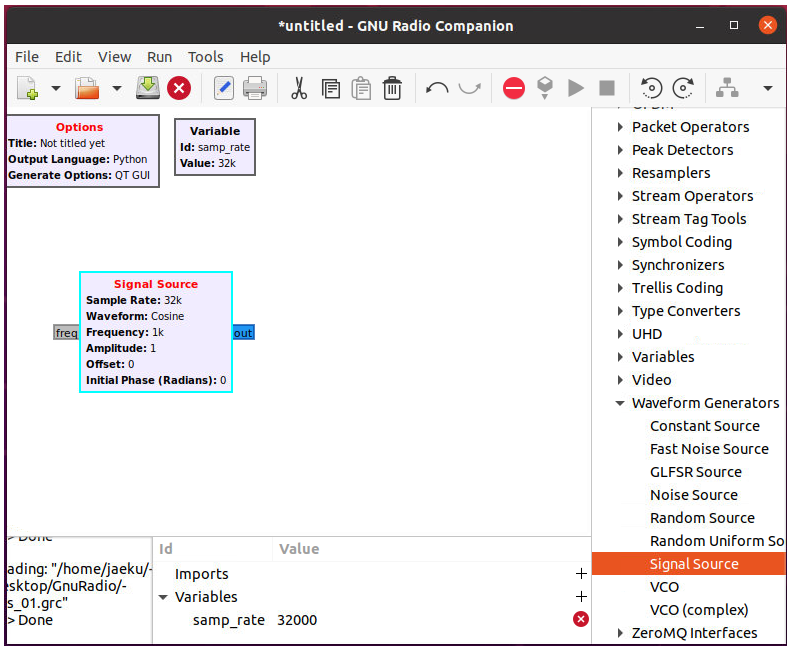791x650 pixels.
Task: Select the VCO block entry
Action: (x=664, y=587)
